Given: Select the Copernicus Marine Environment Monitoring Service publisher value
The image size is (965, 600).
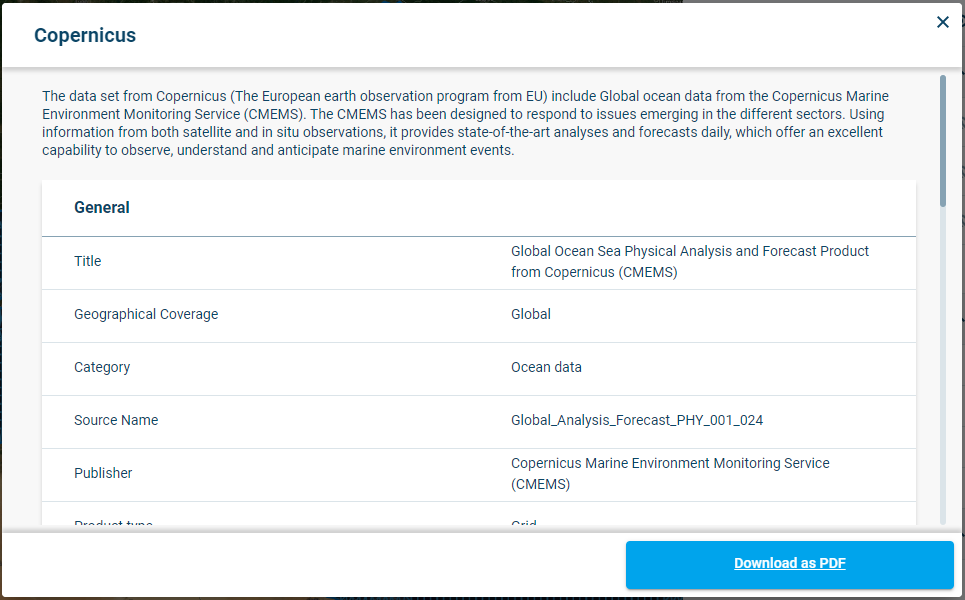Looking at the screenshot, I should tap(670, 474).
